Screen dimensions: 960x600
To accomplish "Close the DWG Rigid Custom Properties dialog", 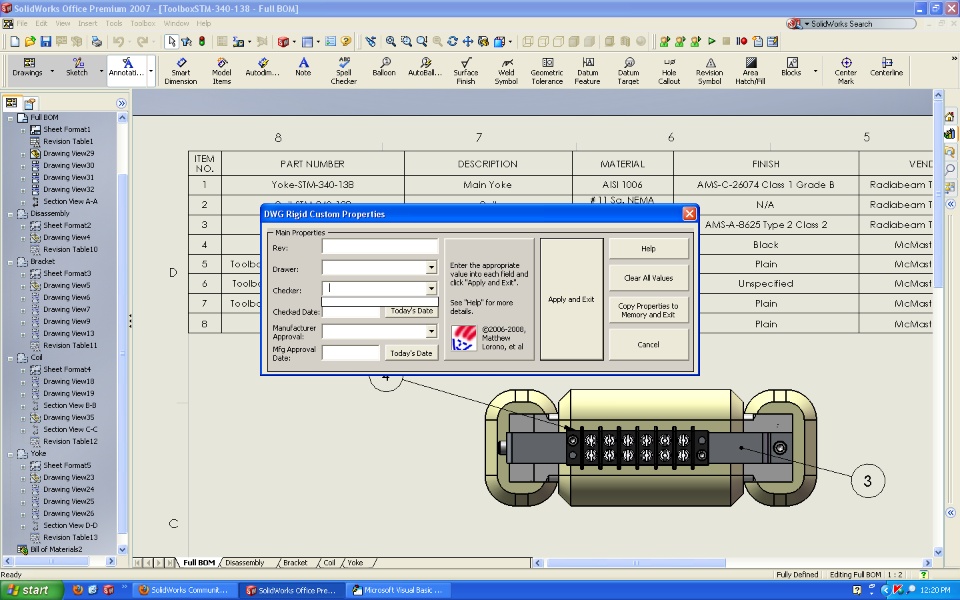I will pyautogui.click(x=689, y=214).
